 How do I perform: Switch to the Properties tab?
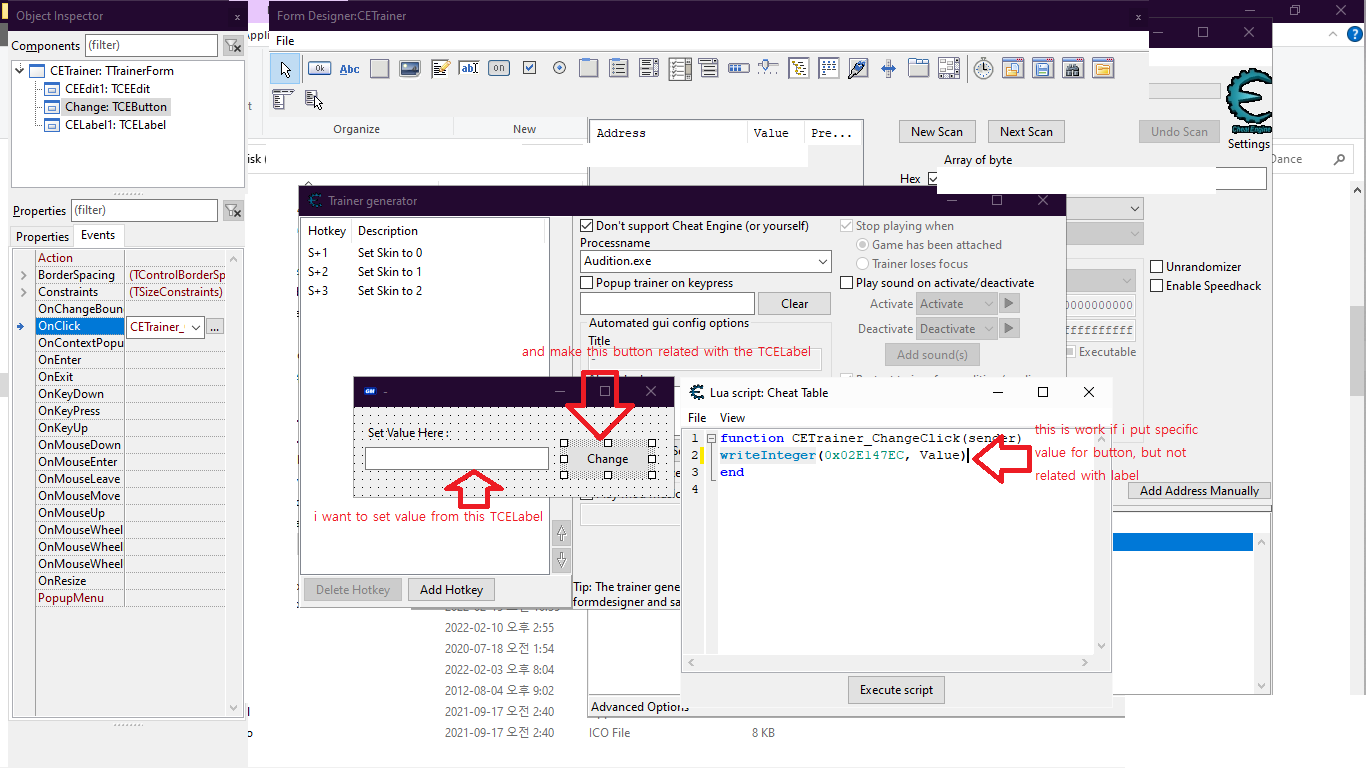tap(42, 237)
